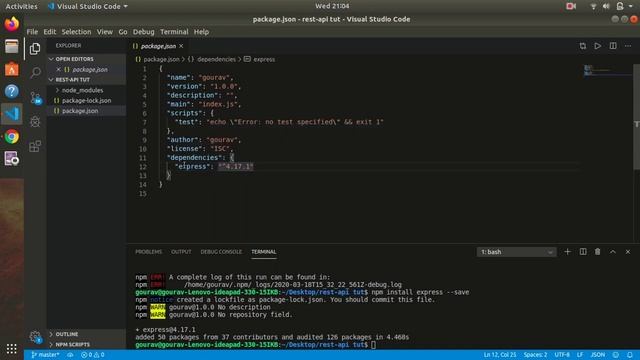Click Activities in the top bar
640x360 pixels.
(21, 6)
